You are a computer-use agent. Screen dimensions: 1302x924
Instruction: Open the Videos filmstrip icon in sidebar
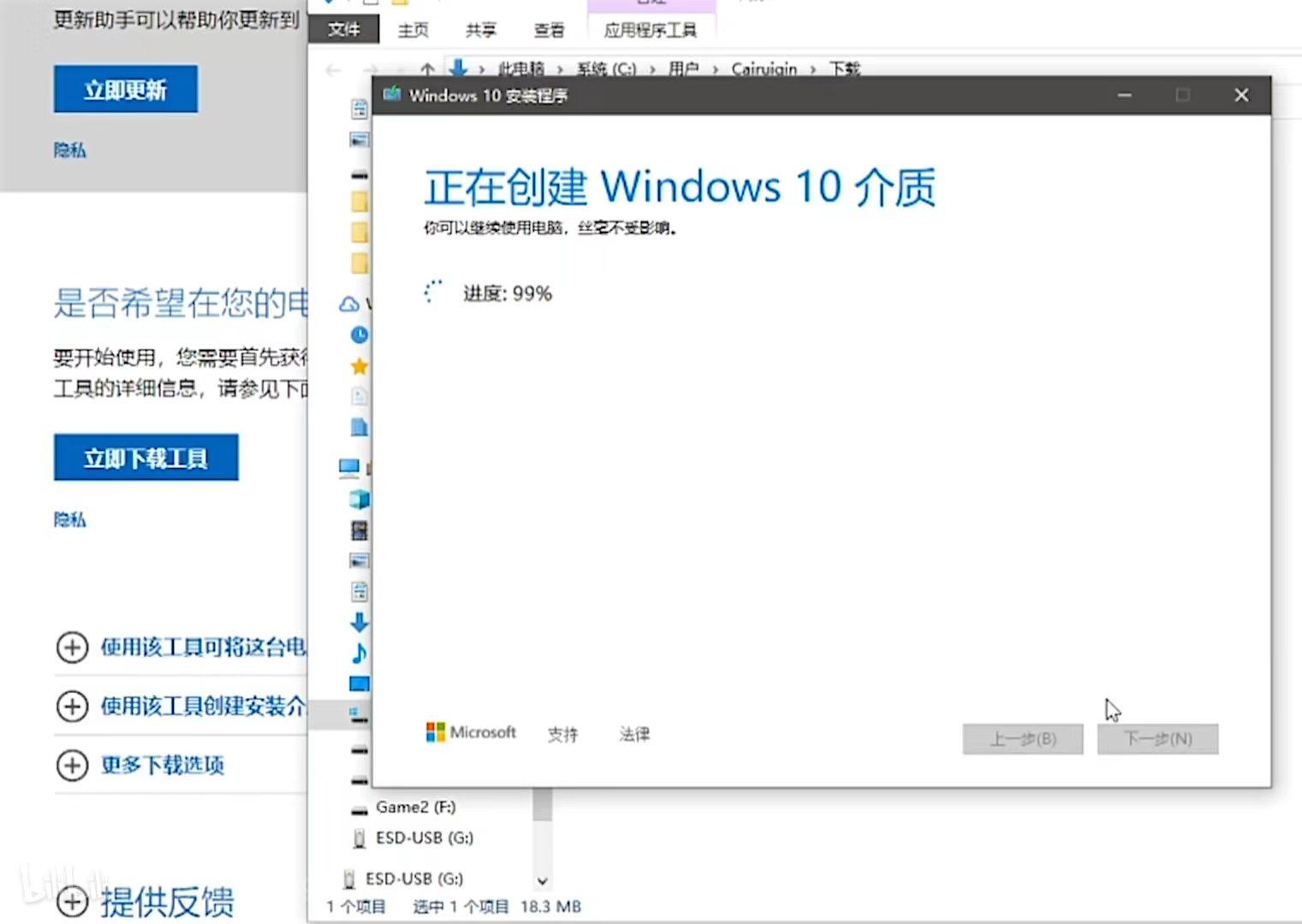pos(360,530)
